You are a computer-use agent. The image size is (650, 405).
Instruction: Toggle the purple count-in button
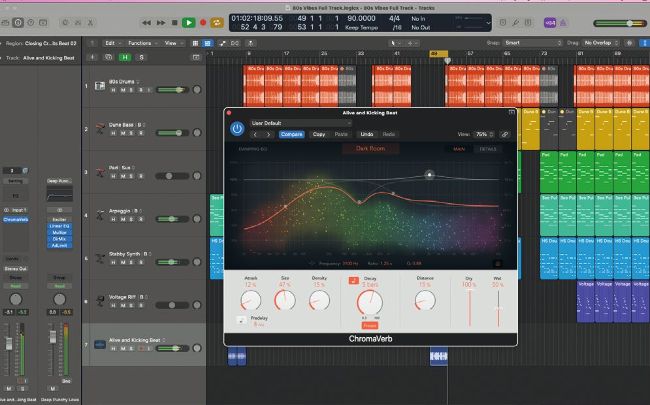550,23
